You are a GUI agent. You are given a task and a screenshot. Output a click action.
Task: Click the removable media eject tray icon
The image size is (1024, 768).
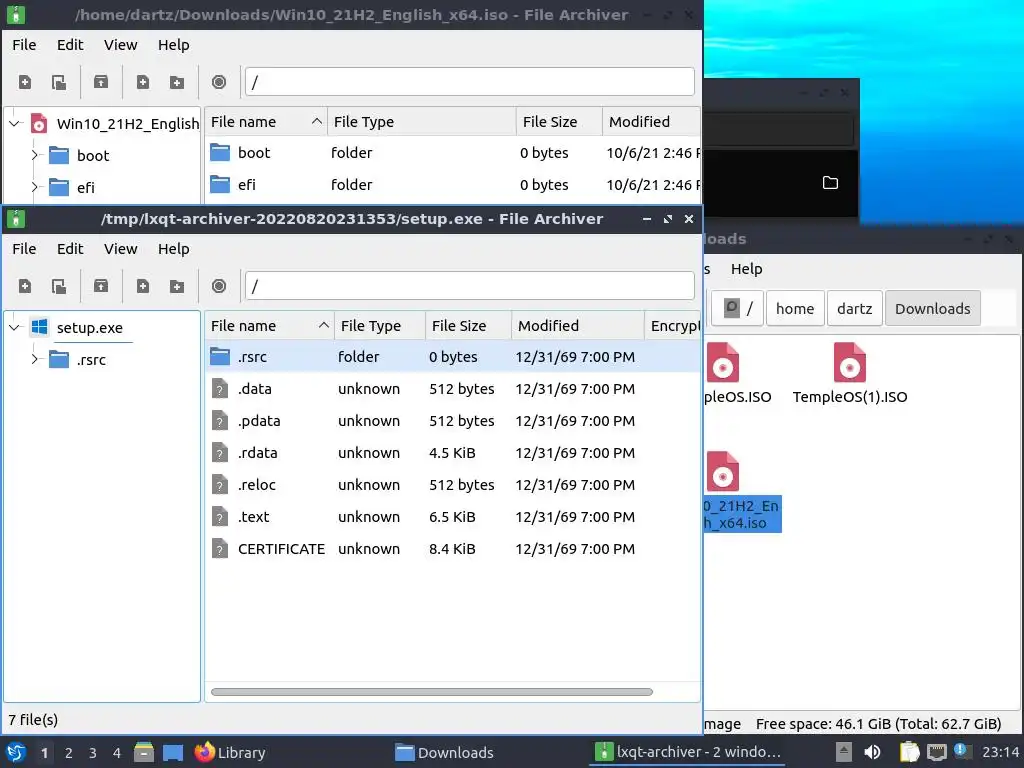coord(844,752)
